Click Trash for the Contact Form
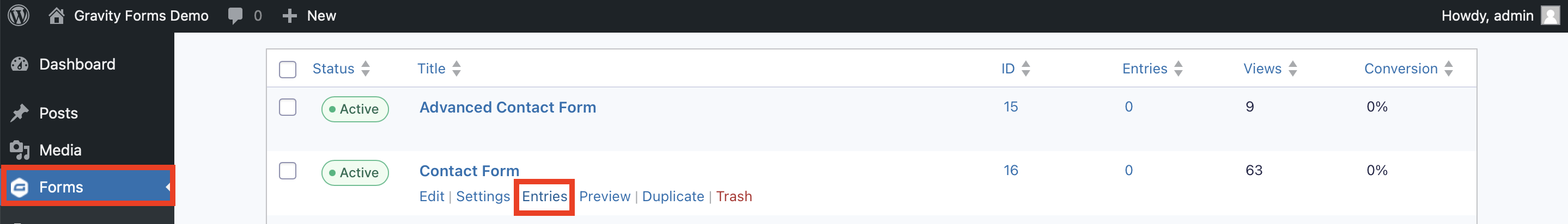The height and width of the screenshot is (224, 1568). 733,197
